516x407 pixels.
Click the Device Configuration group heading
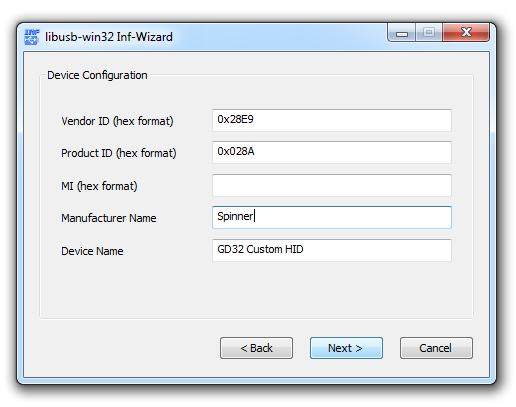(97, 75)
